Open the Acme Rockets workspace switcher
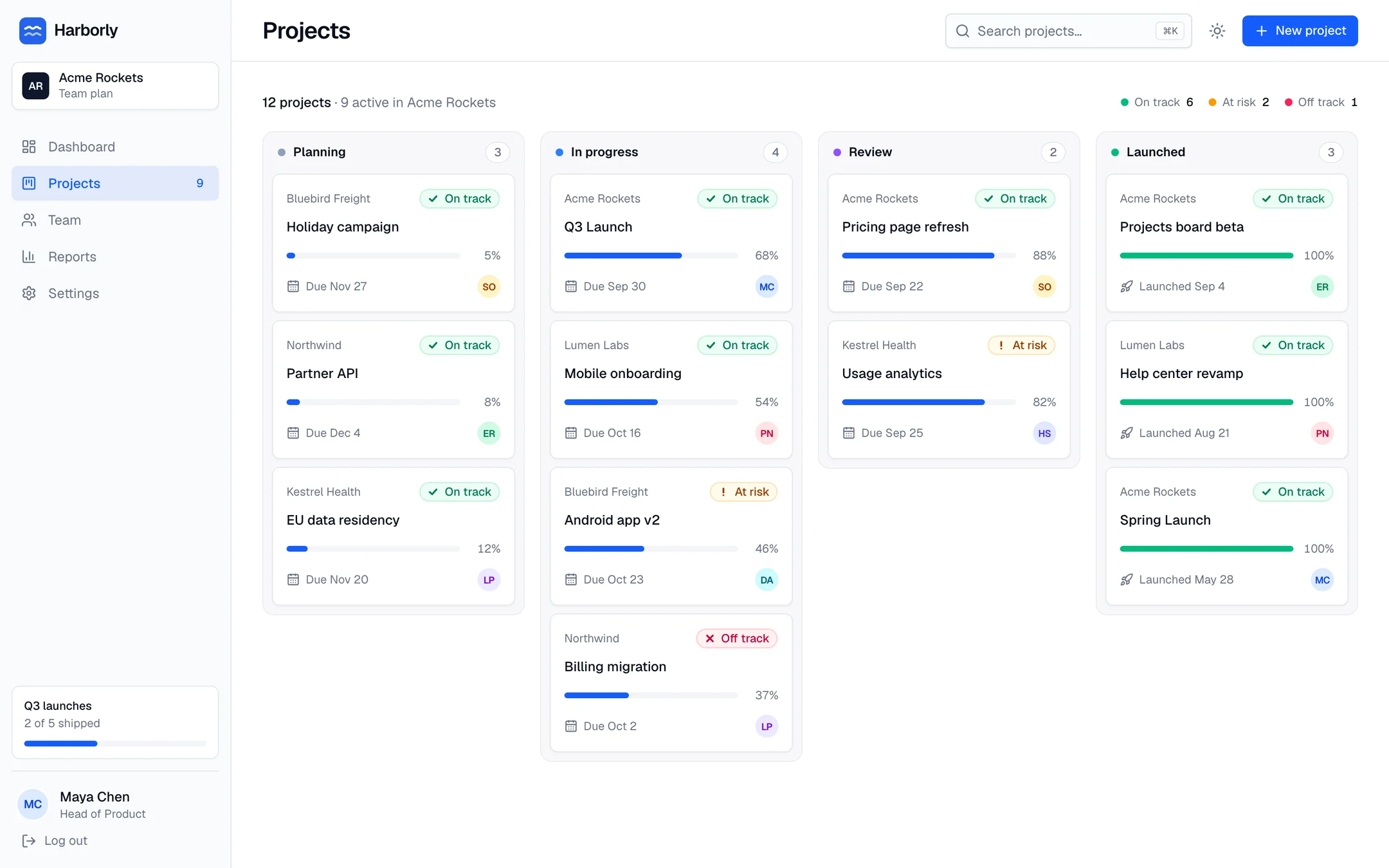Viewport: 1389px width, 868px height. tap(115, 86)
